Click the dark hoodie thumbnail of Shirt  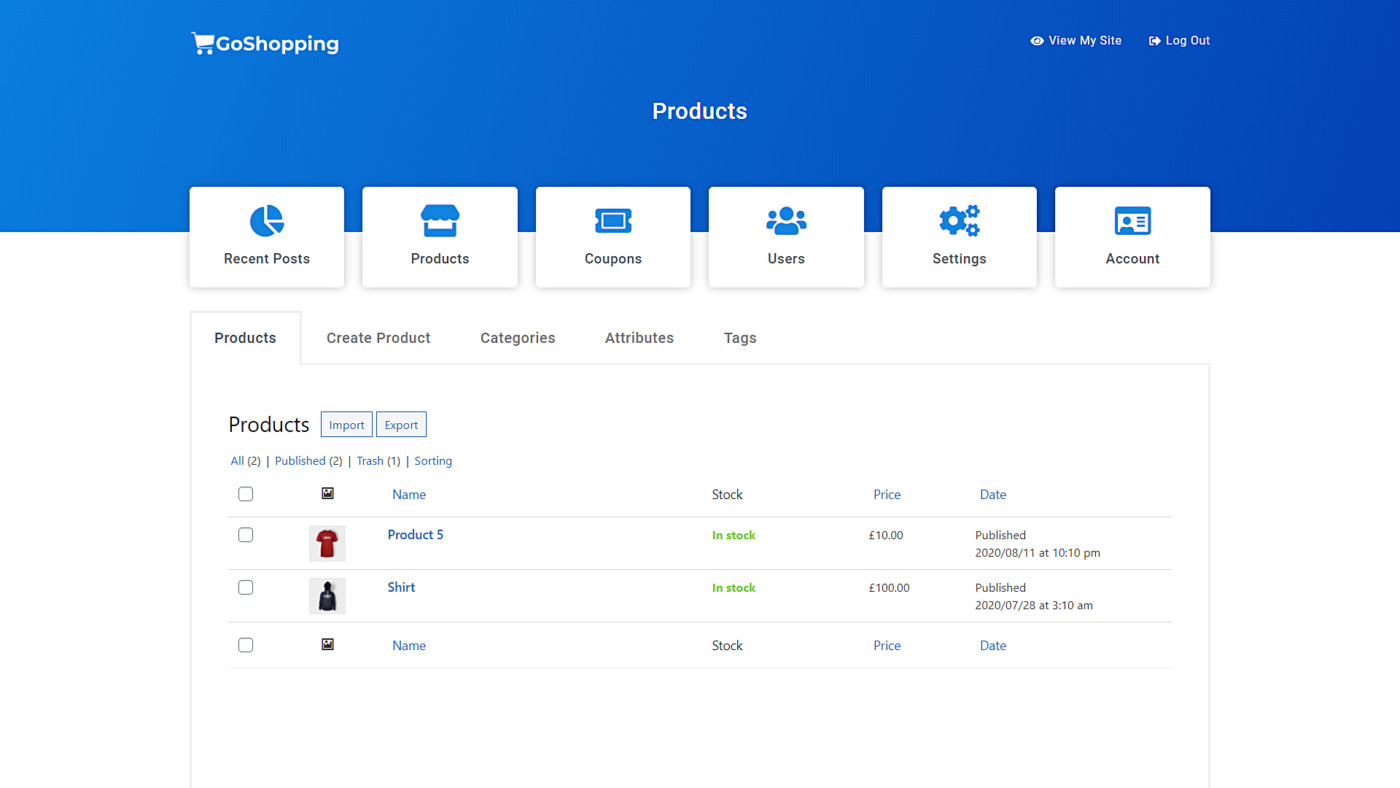point(327,596)
